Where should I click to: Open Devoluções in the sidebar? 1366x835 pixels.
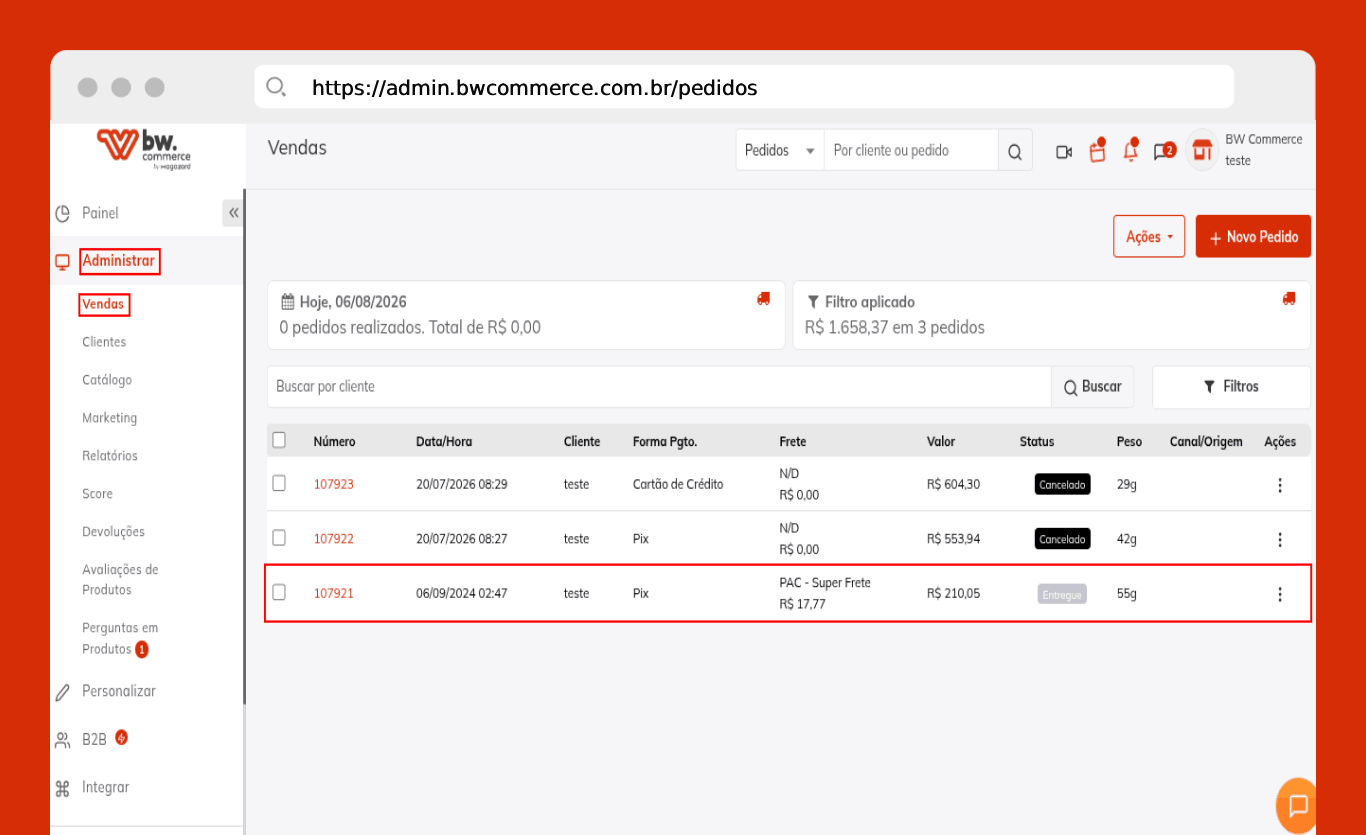[x=113, y=532]
